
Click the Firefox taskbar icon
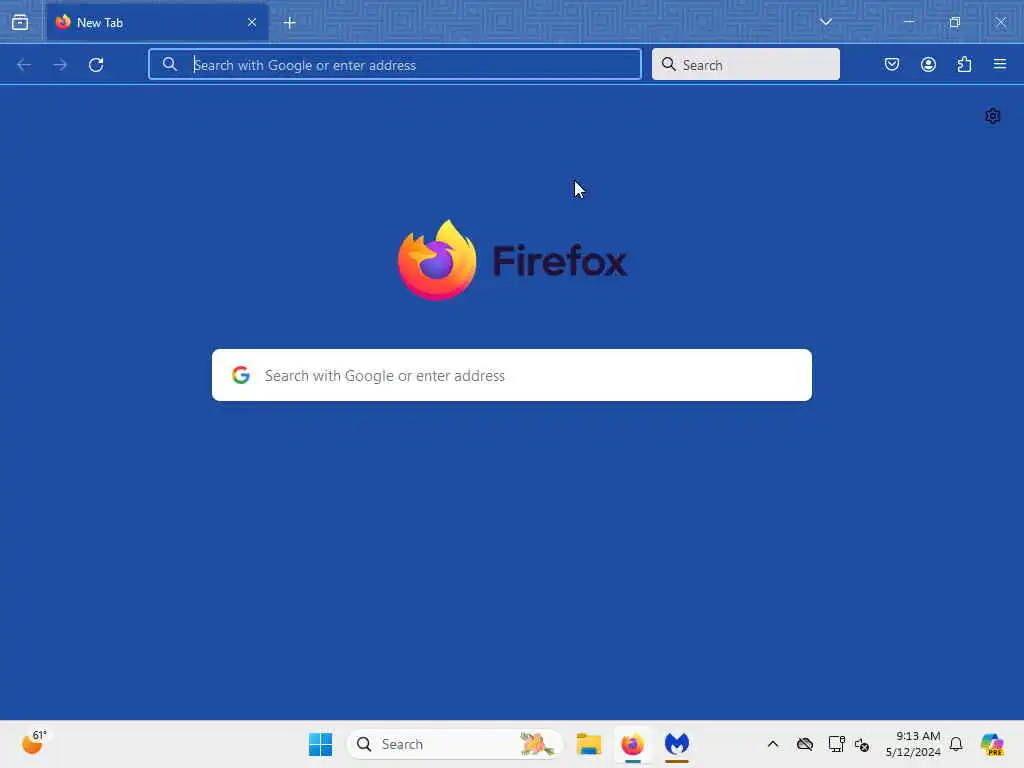click(x=633, y=744)
